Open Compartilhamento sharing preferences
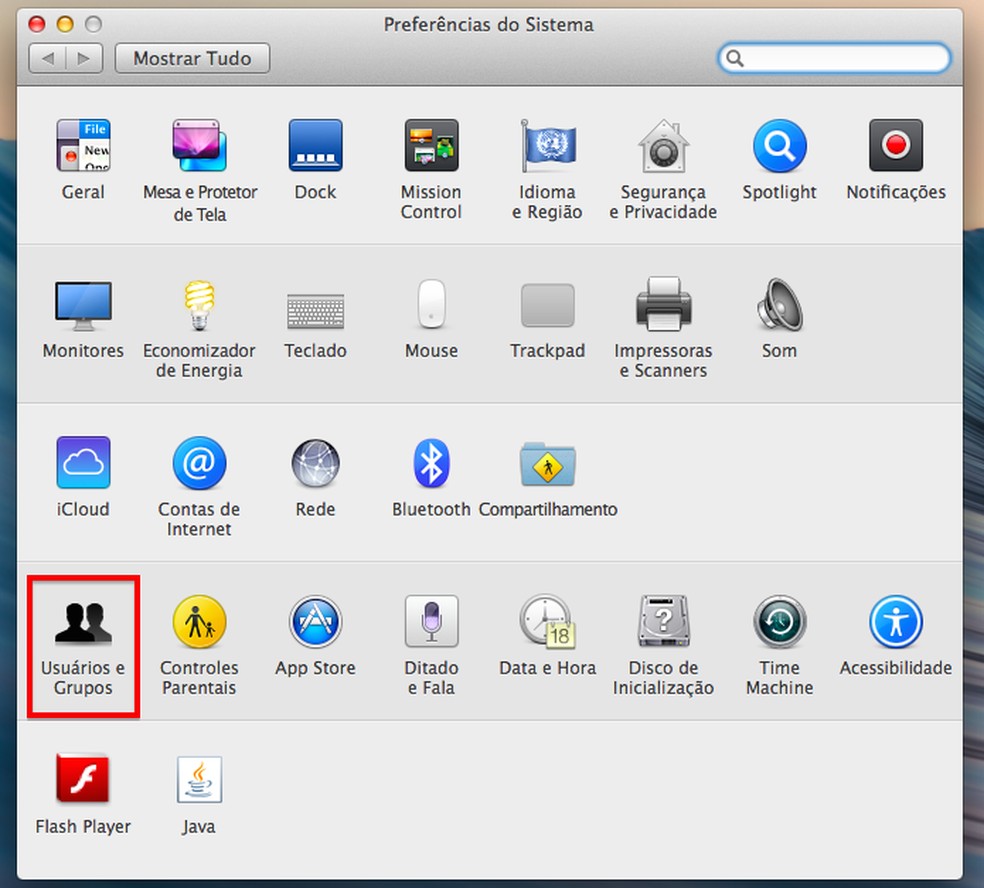The width and height of the screenshot is (984, 888). pos(548,464)
